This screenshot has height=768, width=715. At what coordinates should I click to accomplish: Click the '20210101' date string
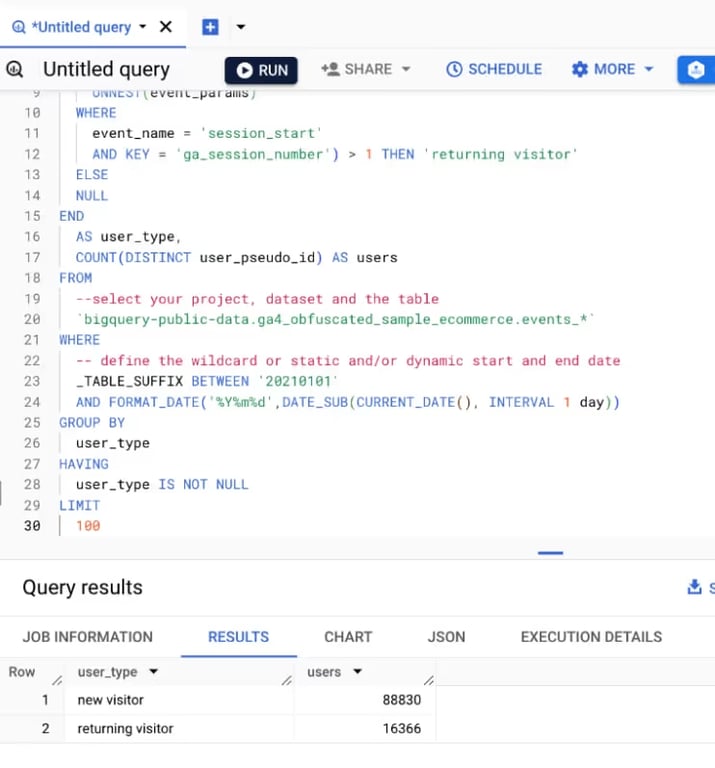click(x=298, y=381)
